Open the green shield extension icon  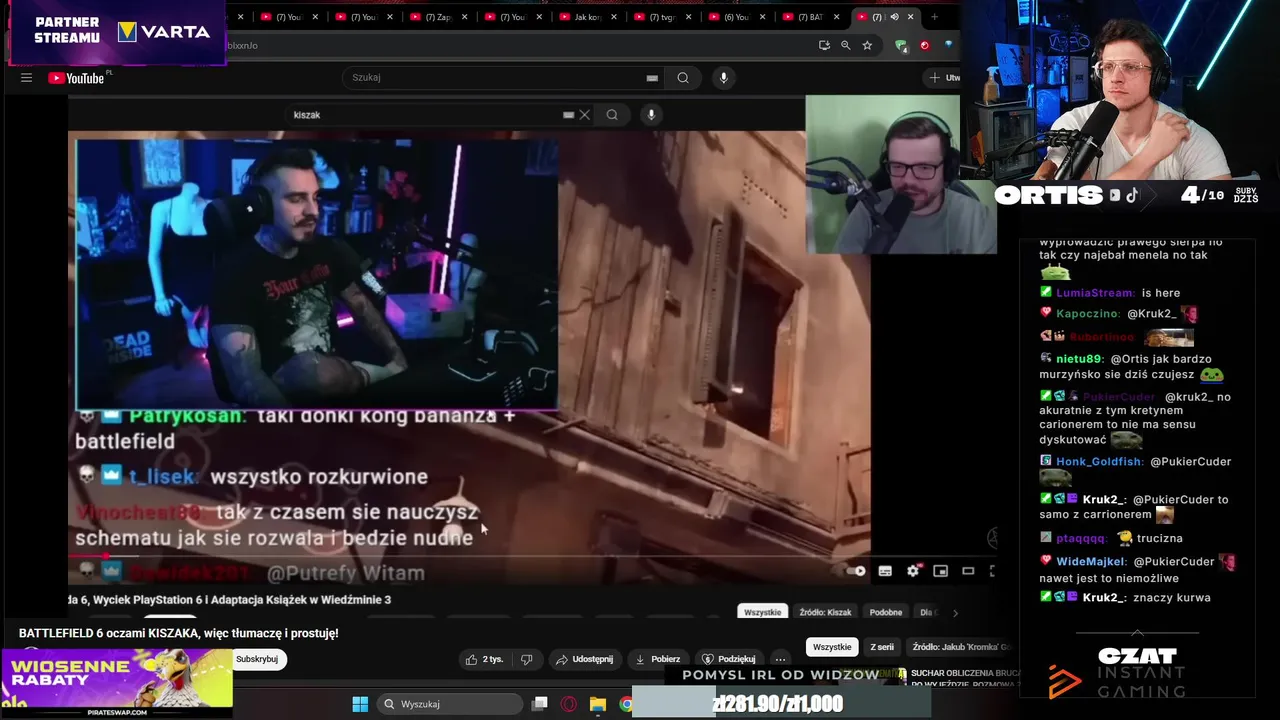point(901,45)
